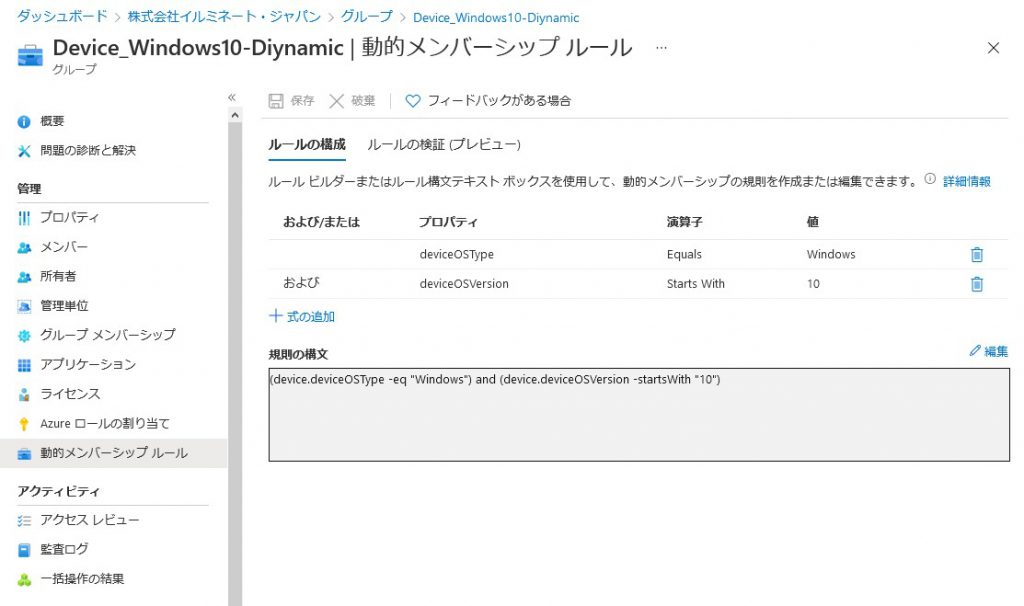Open the 詳細情報 link

967,182
